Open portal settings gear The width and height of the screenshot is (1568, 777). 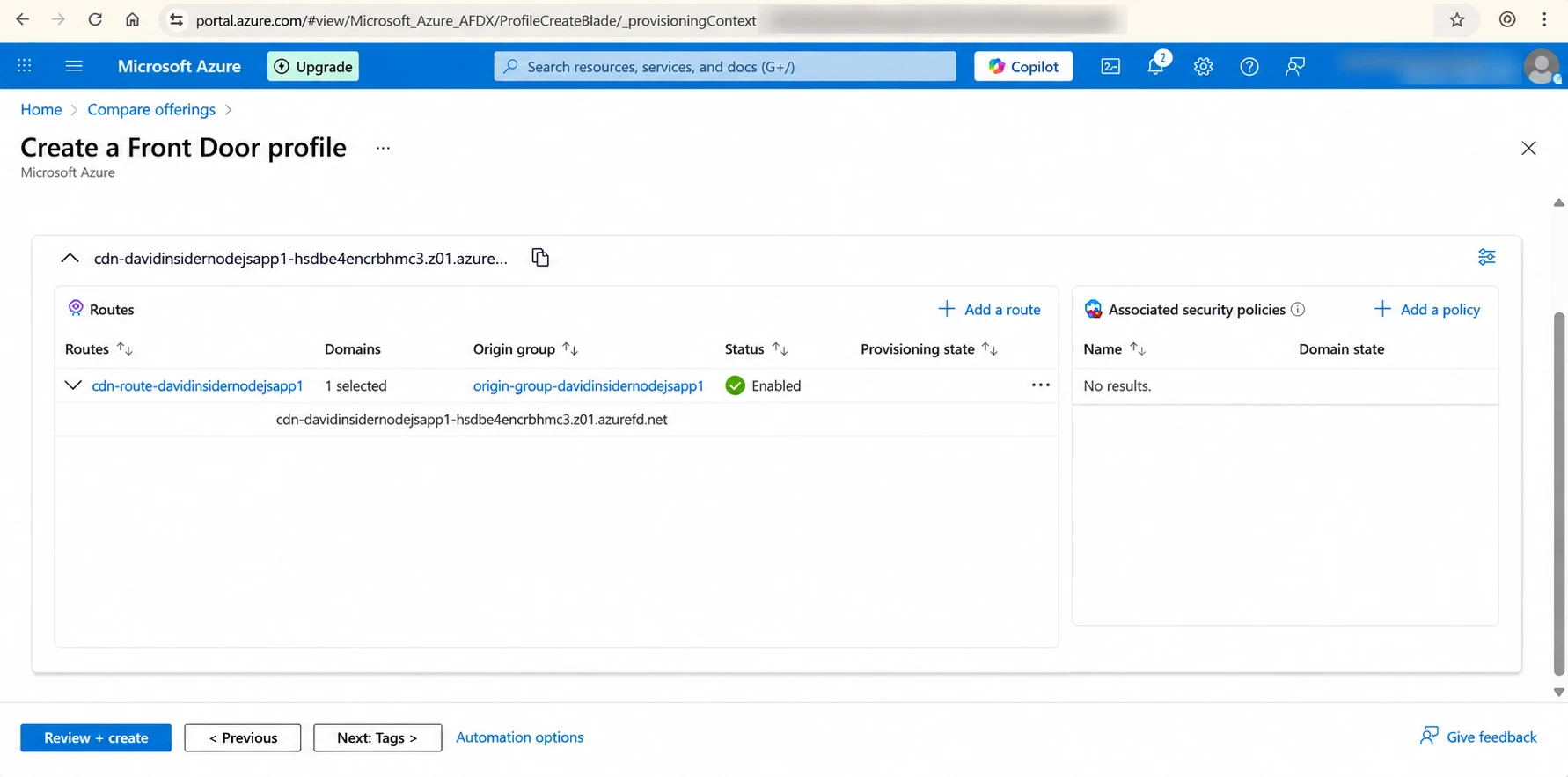pos(1203,66)
